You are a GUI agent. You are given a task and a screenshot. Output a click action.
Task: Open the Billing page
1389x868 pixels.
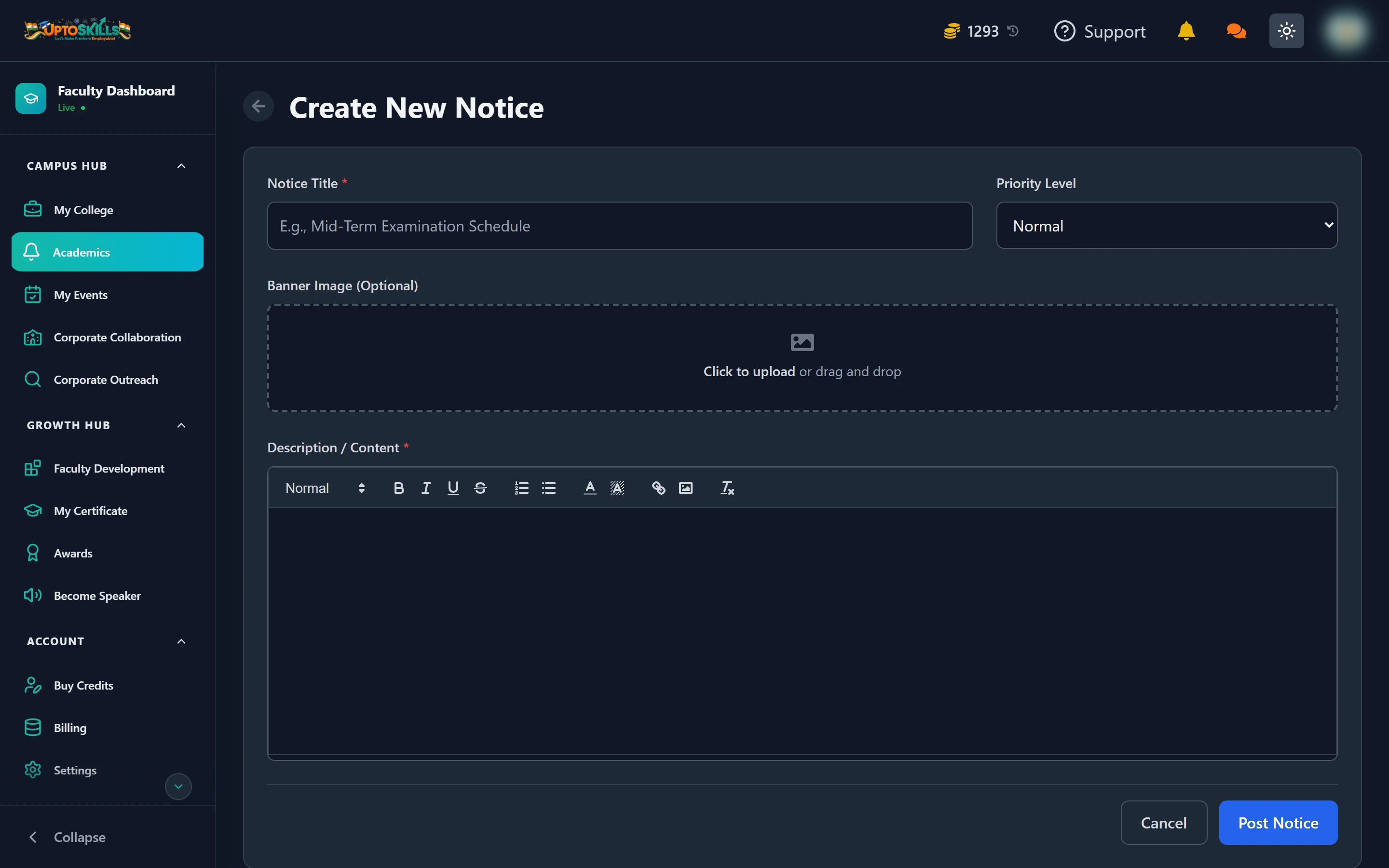108,728
